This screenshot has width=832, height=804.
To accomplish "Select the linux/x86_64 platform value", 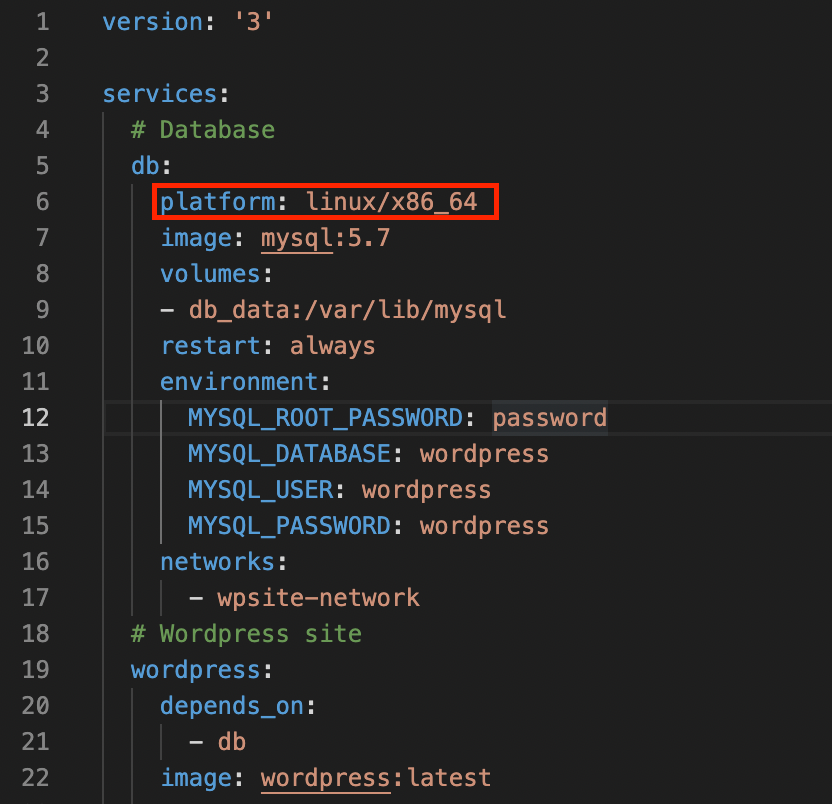I will (392, 202).
